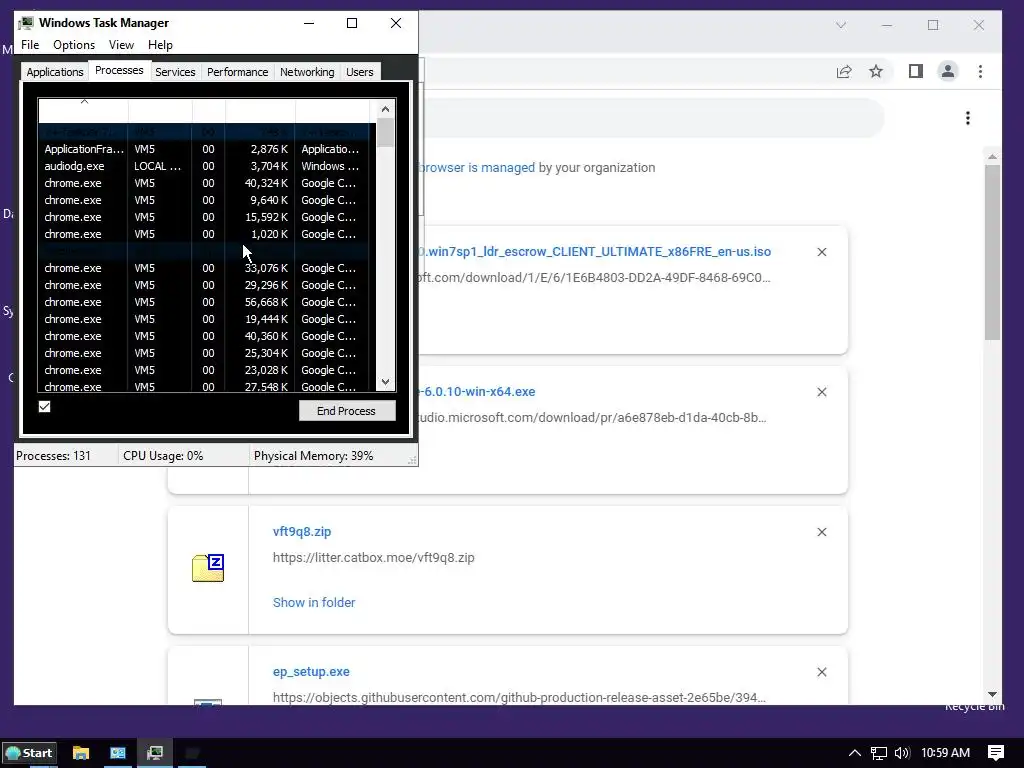1024x768 pixels.
Task: Open the View menu
Action: (x=121, y=45)
